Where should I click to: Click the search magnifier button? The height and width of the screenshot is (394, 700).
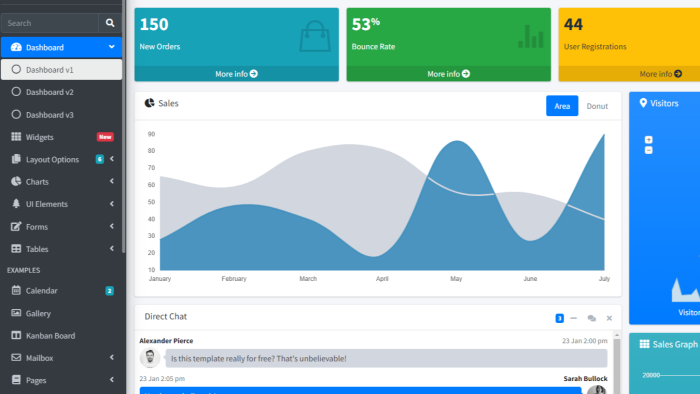pos(110,23)
